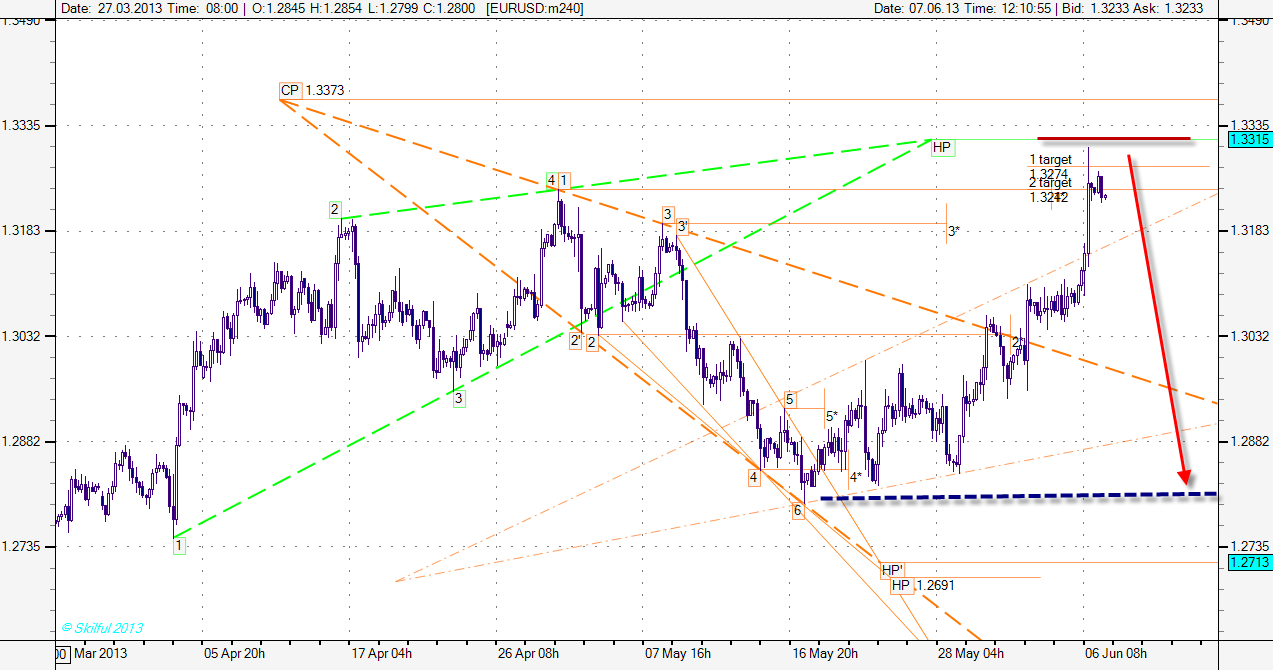Click the Skilful 2013 watermark
Screen dimensions: 1273x670
click(x=102, y=628)
